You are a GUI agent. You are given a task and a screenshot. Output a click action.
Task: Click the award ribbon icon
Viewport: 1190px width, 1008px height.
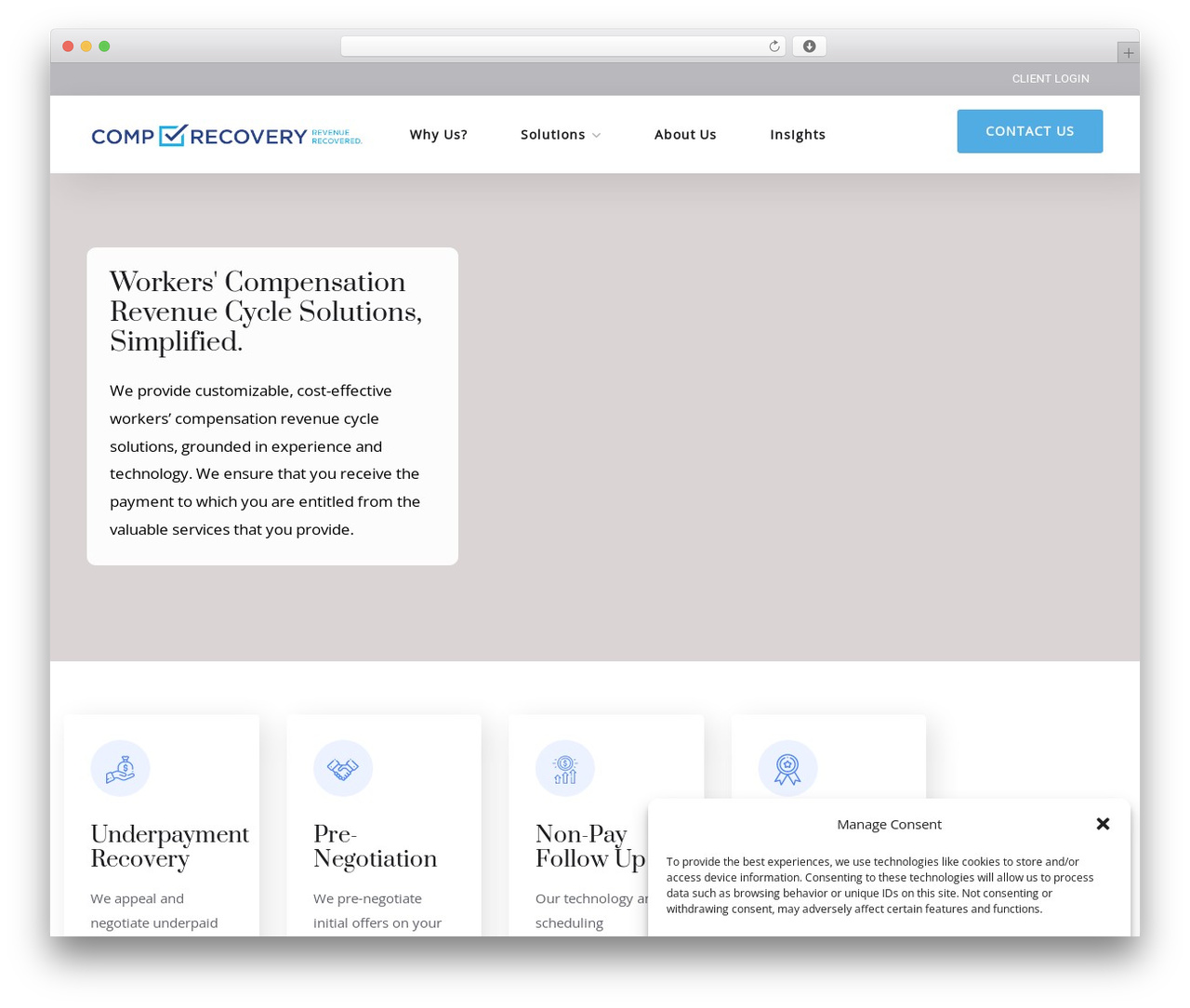[x=787, y=768]
